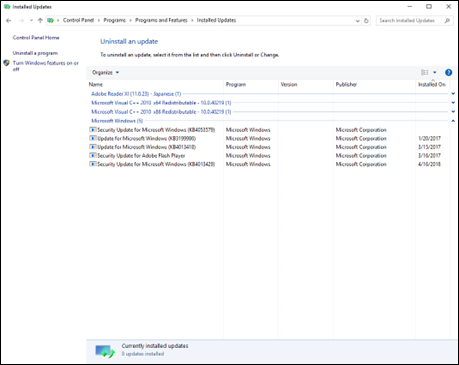Image resolution: width=459 pixels, height=365 pixels.
Task: Open the address bar history dropdown
Action: (x=357, y=21)
